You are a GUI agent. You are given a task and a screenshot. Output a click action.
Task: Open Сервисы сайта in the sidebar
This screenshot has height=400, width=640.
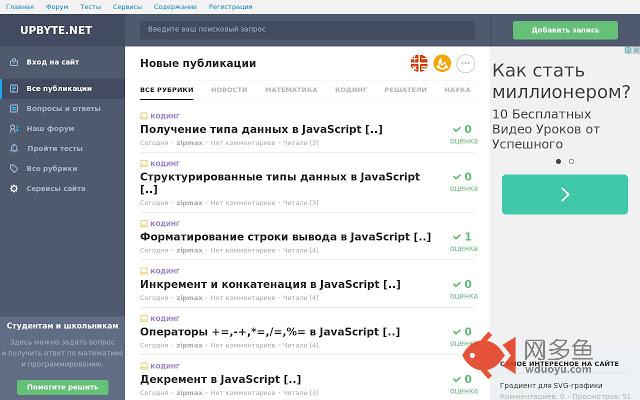56,188
